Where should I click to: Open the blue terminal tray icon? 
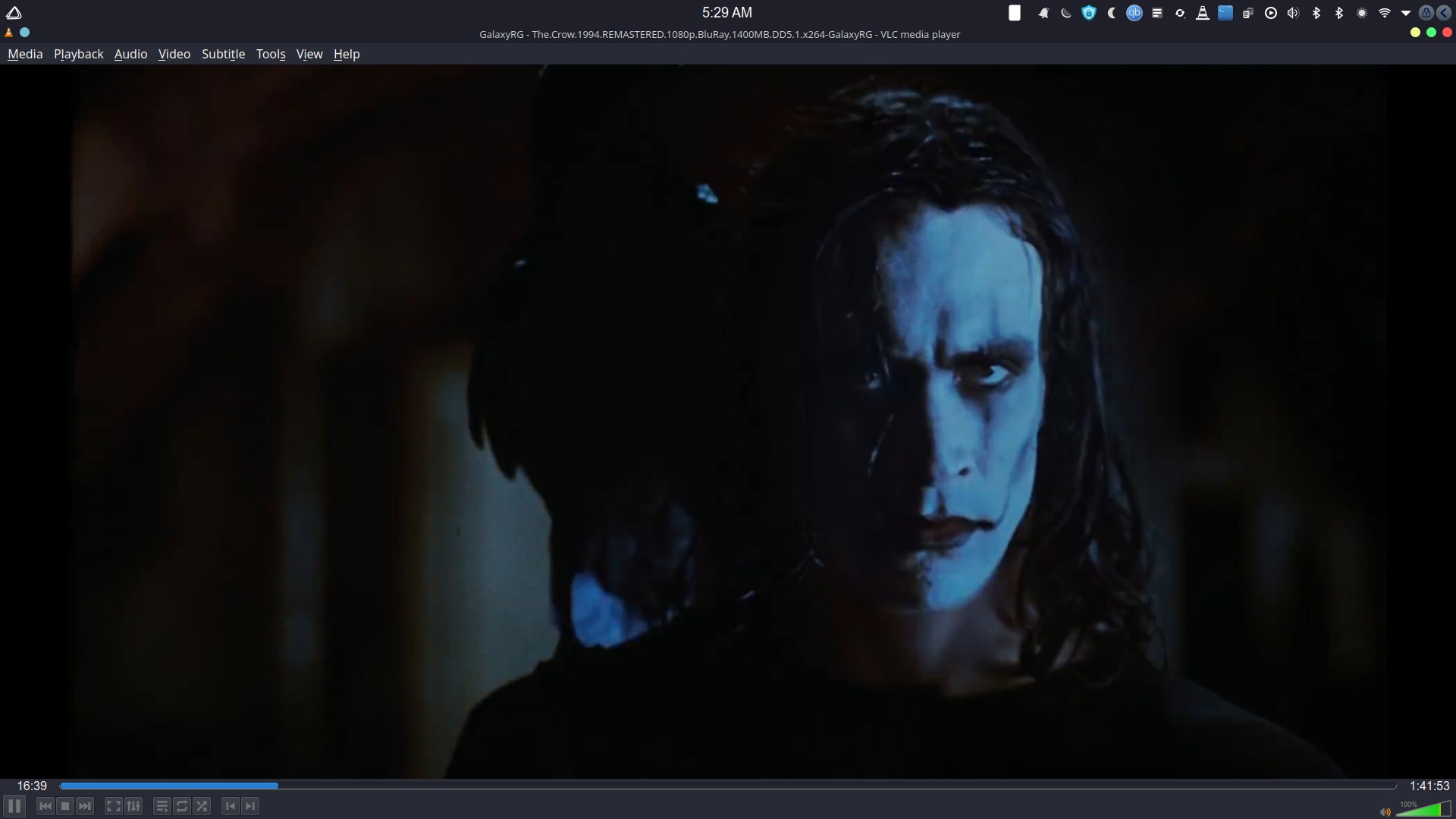pos(1225,13)
